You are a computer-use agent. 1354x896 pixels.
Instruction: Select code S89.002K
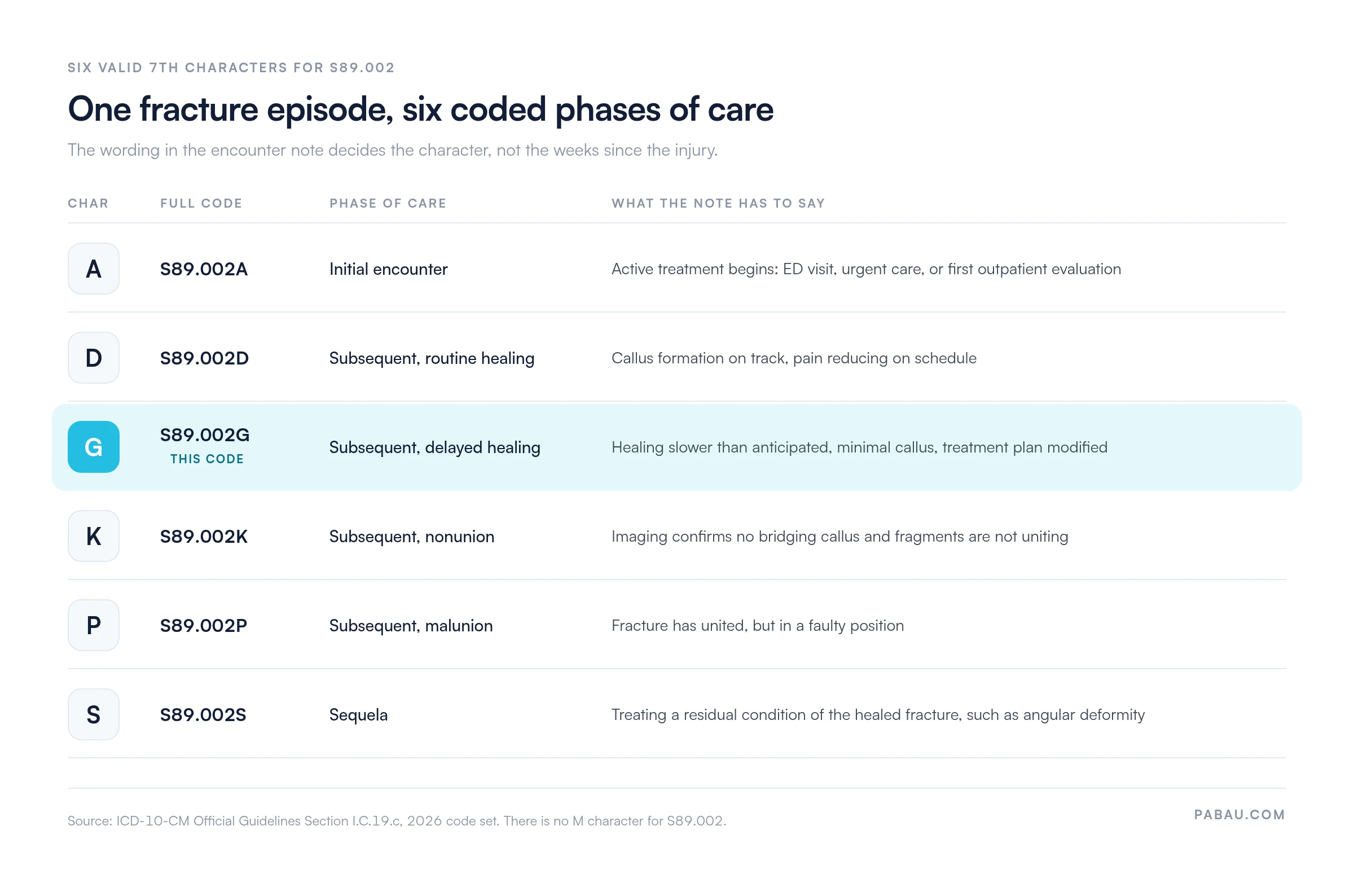pos(204,537)
